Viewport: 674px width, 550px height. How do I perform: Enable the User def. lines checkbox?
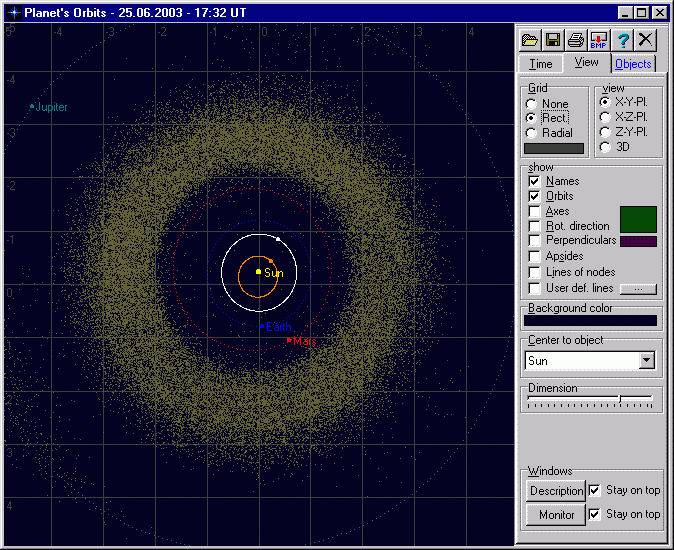(534, 288)
